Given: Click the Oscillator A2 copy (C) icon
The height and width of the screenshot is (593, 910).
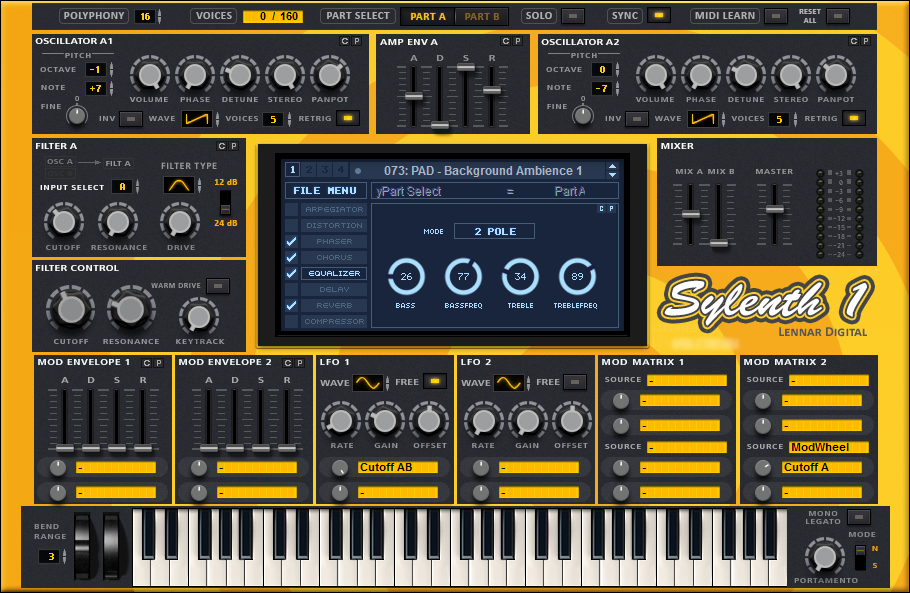Looking at the screenshot, I should 854,41.
